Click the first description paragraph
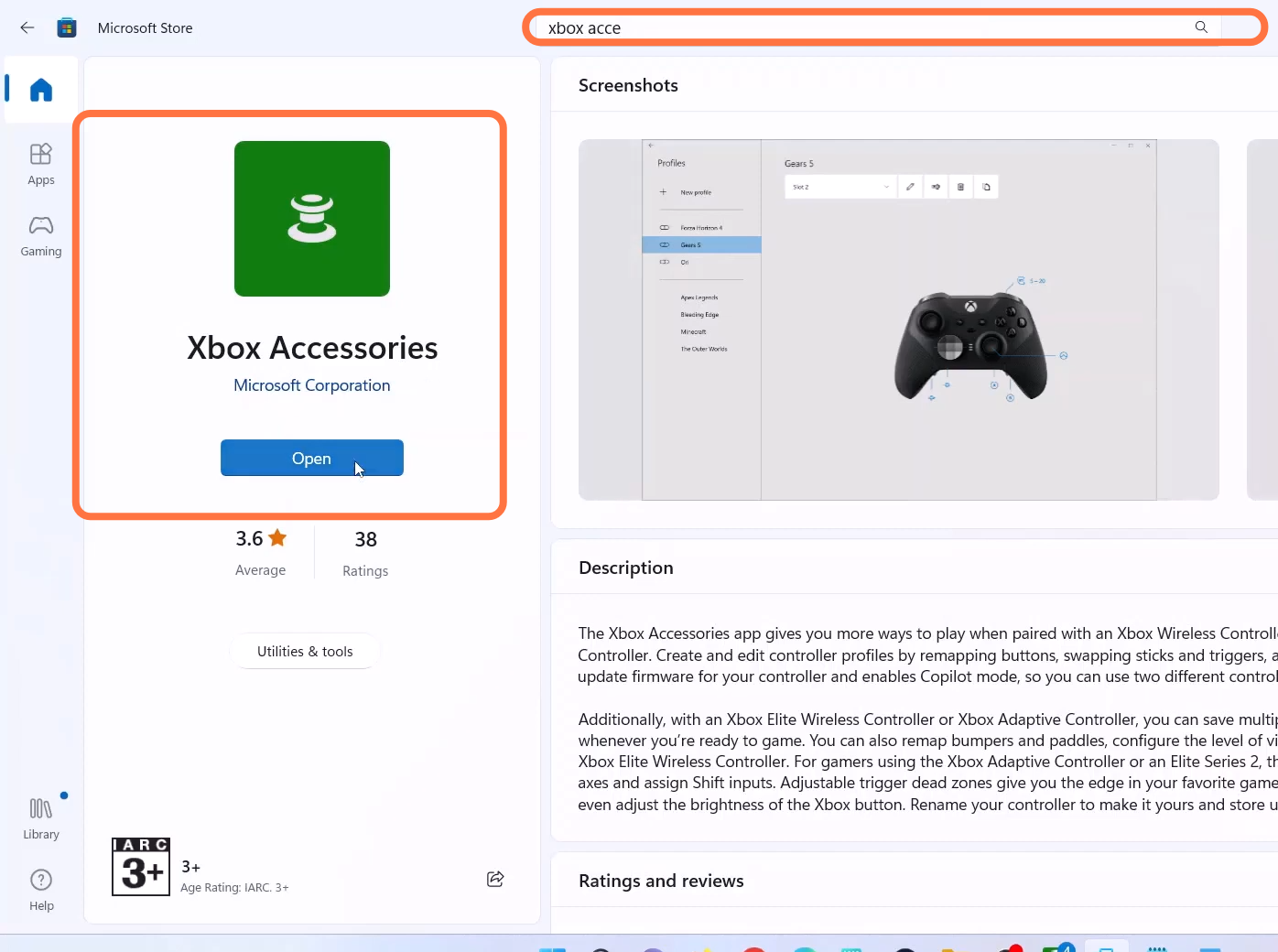The height and width of the screenshot is (952, 1278). [927, 654]
